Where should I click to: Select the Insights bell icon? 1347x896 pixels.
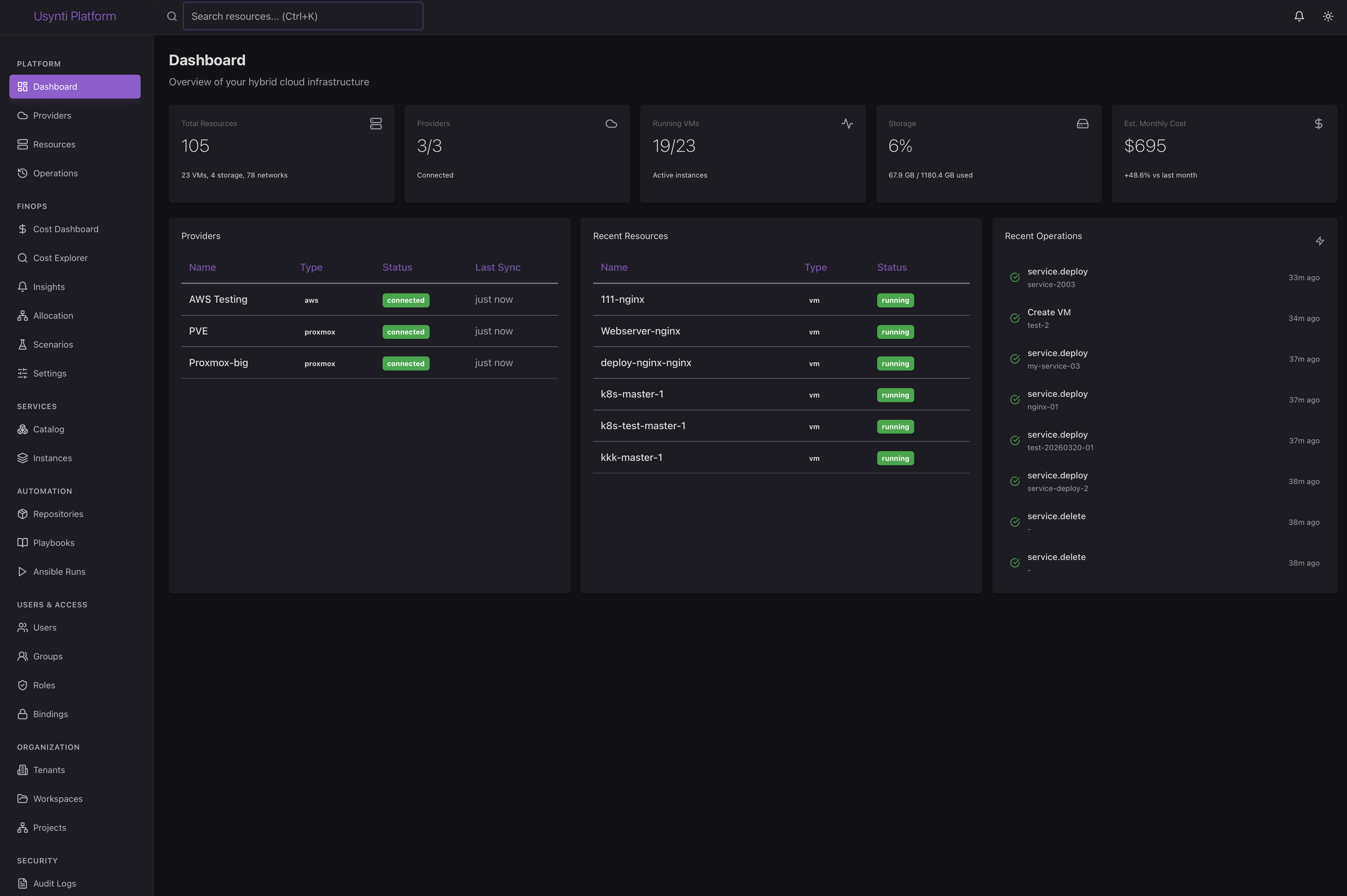click(x=22, y=286)
